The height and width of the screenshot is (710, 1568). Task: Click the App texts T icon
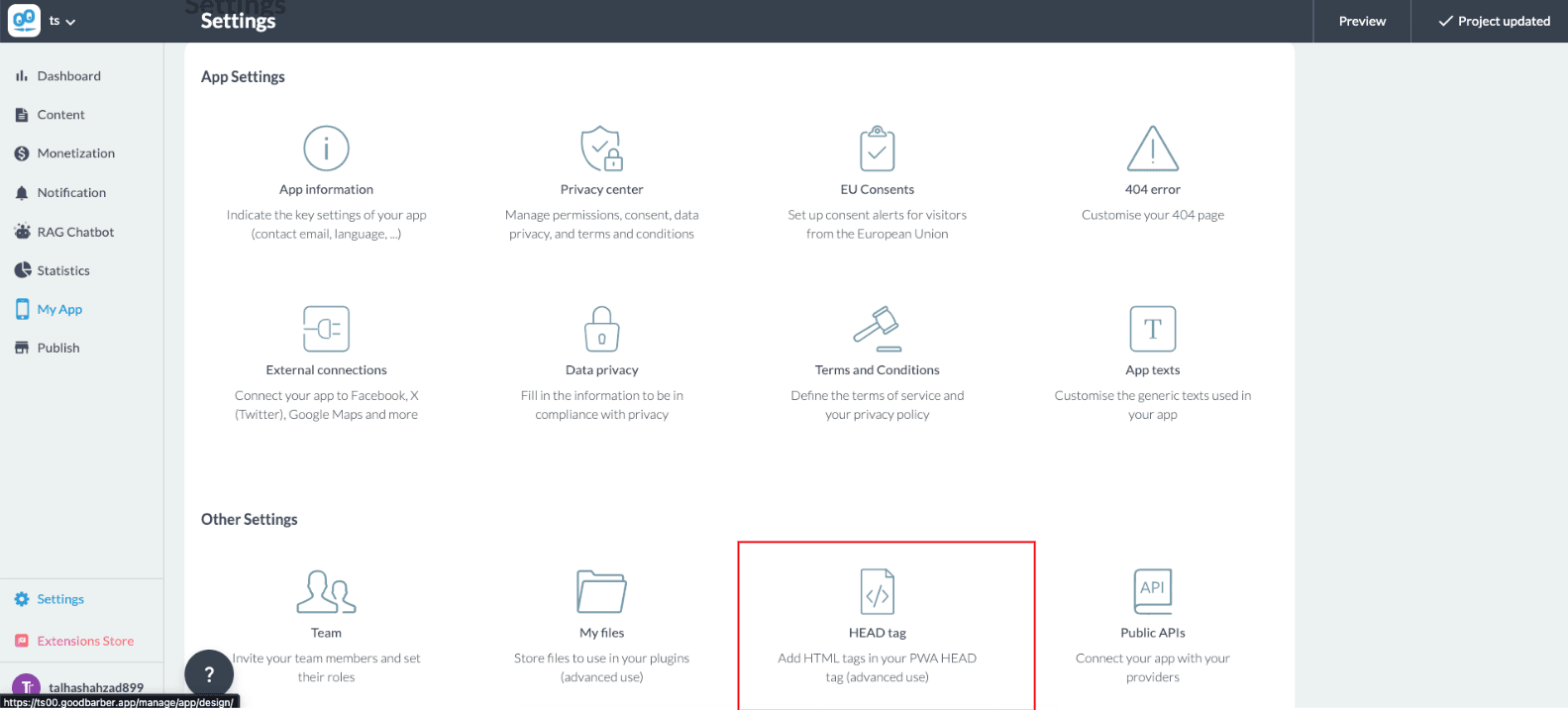coord(1153,329)
